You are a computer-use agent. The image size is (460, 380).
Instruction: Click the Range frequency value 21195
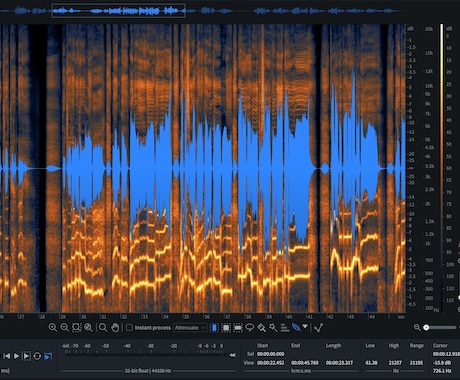[417, 363]
